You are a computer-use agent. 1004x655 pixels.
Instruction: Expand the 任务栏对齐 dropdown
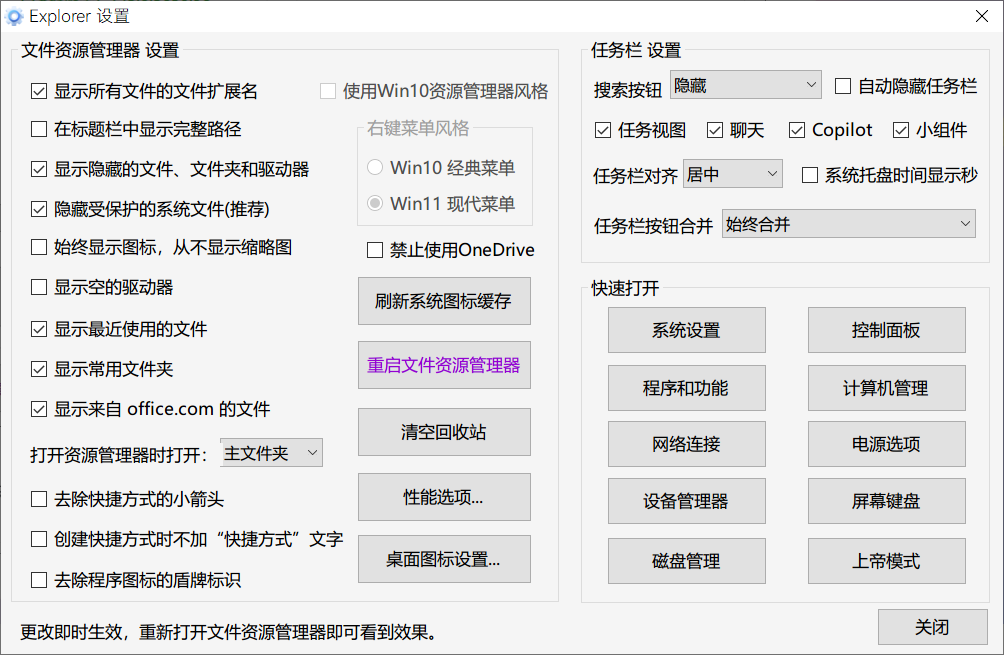tap(732, 175)
